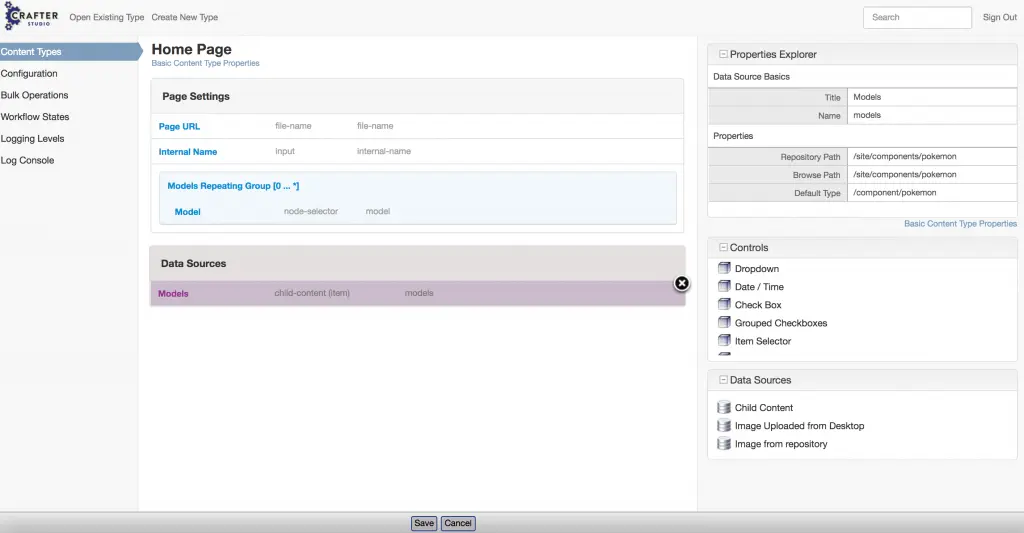Click the Check Box control icon

point(725,305)
